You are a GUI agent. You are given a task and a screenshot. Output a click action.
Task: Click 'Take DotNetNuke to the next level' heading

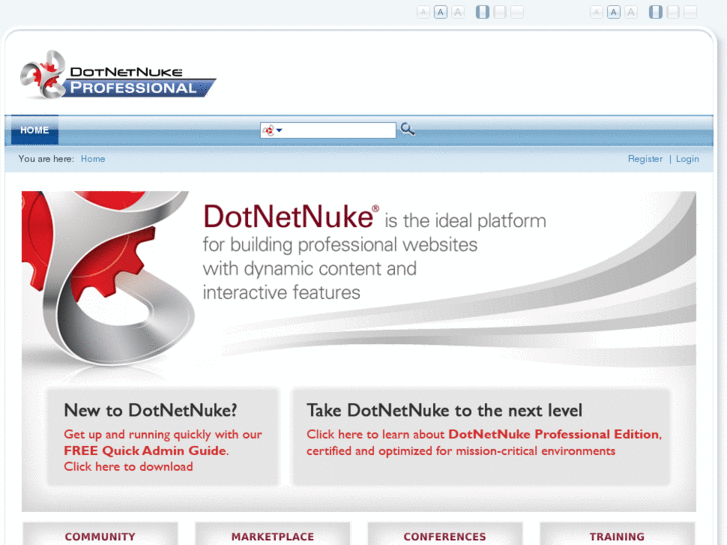click(444, 410)
